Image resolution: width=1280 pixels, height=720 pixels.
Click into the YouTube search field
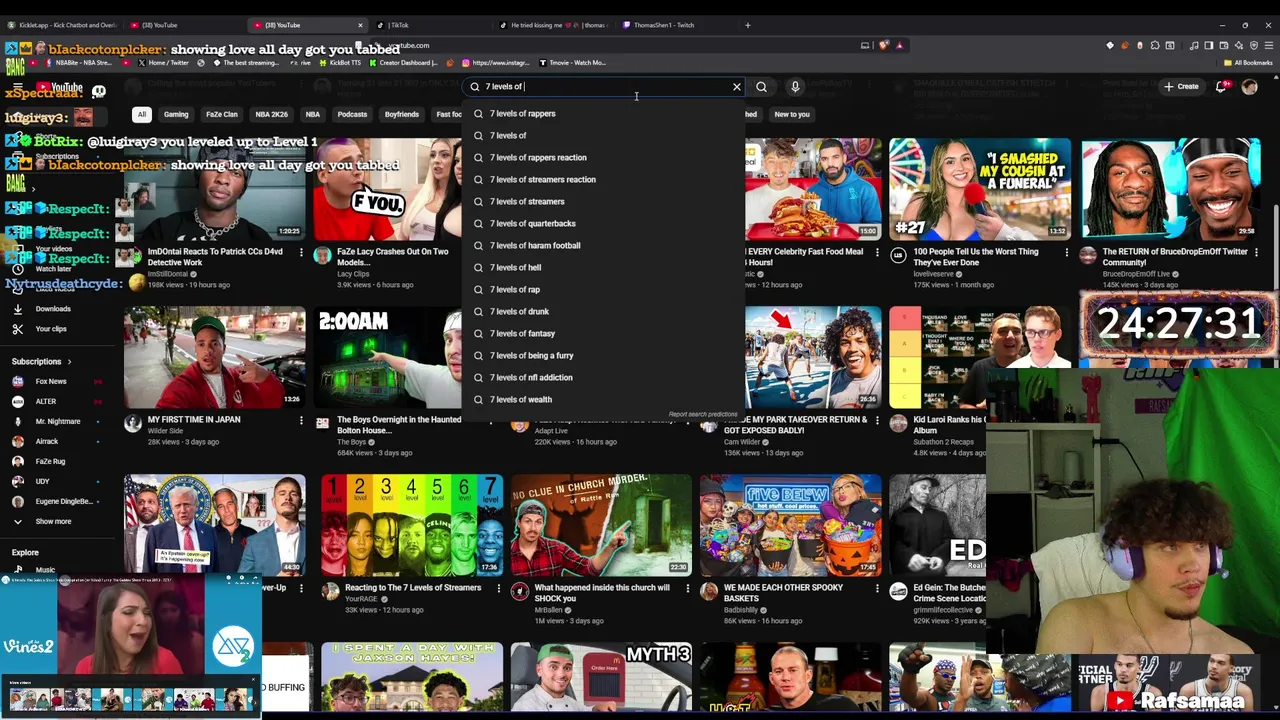(x=605, y=87)
